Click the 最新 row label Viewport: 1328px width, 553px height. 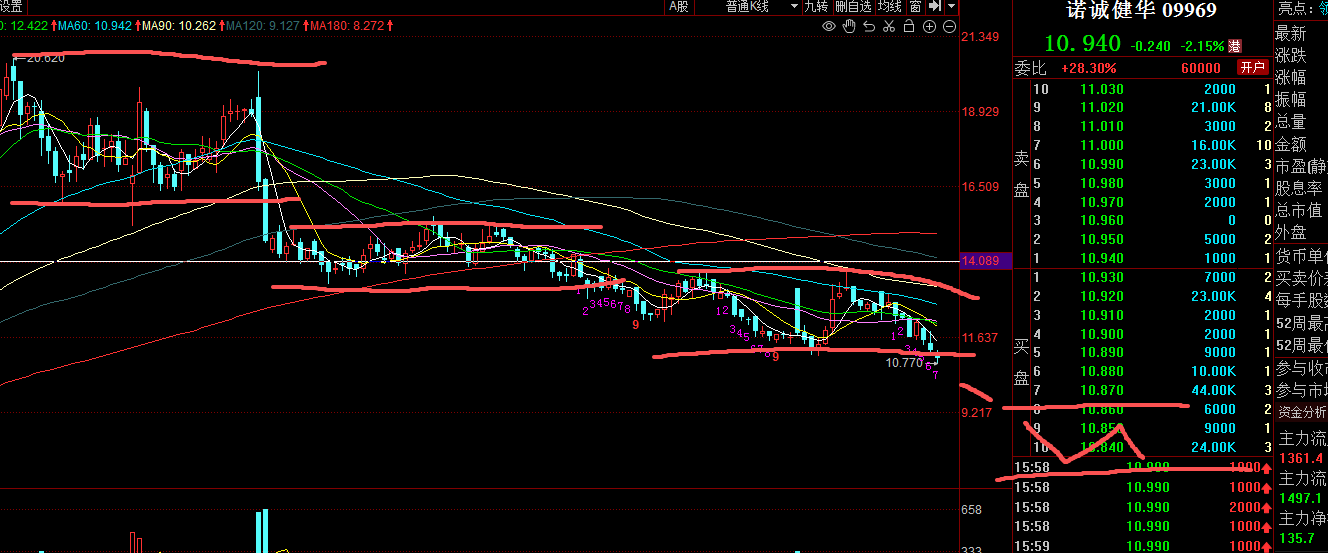click(x=1291, y=34)
